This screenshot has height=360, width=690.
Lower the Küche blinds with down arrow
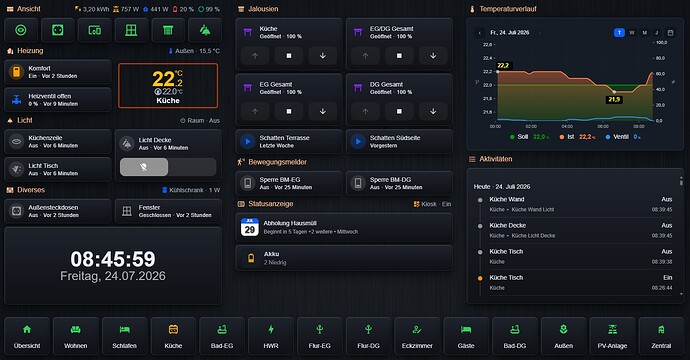[323, 56]
